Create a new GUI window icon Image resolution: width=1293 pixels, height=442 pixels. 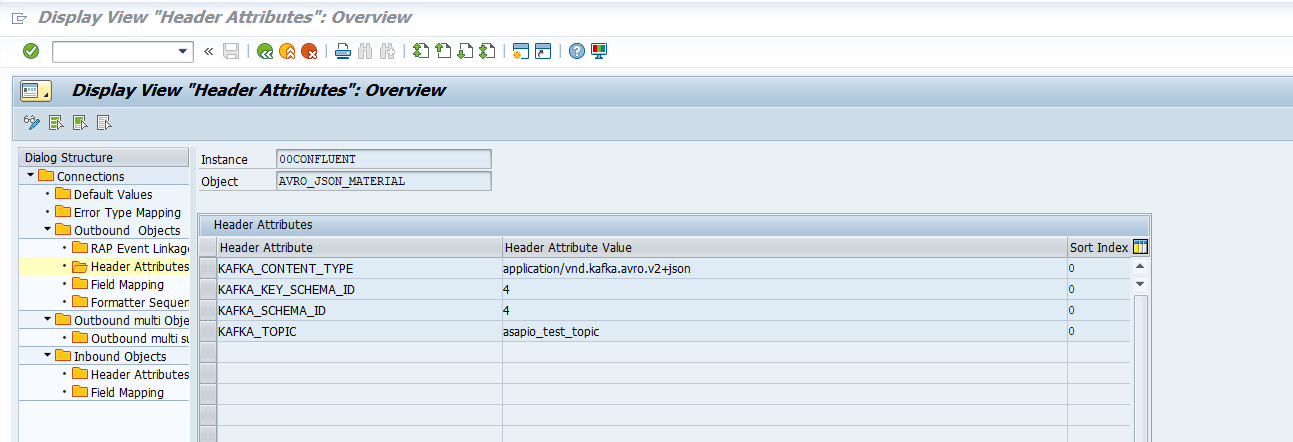(x=521, y=51)
